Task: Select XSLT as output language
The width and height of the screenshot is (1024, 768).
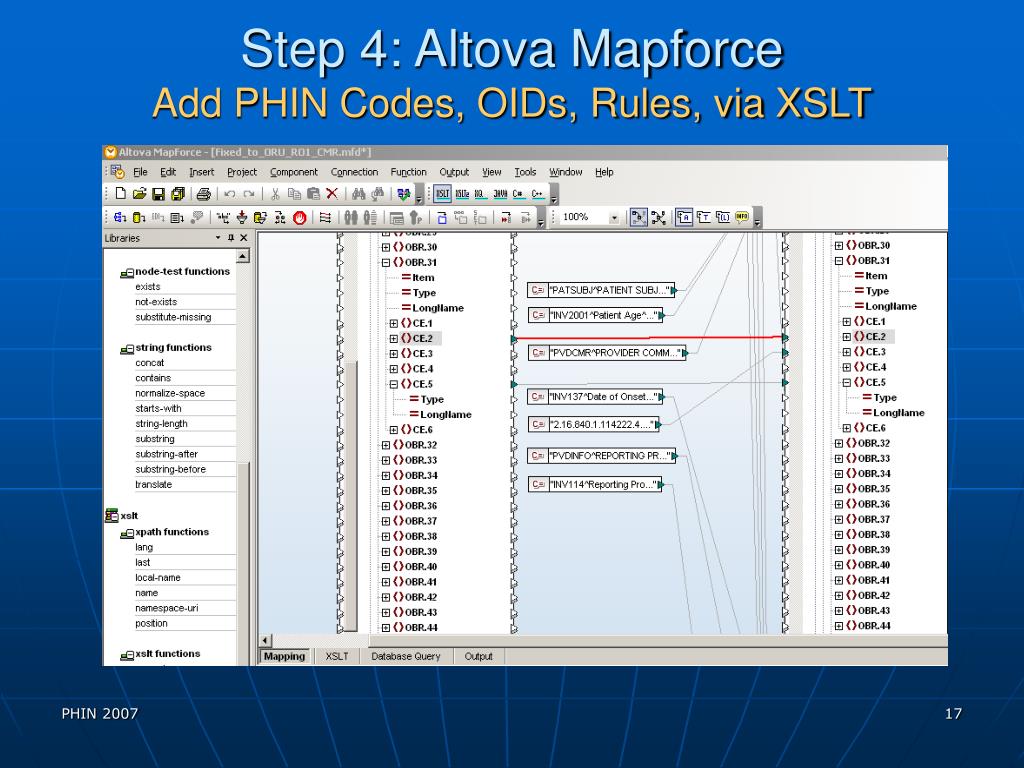Action: tap(443, 193)
